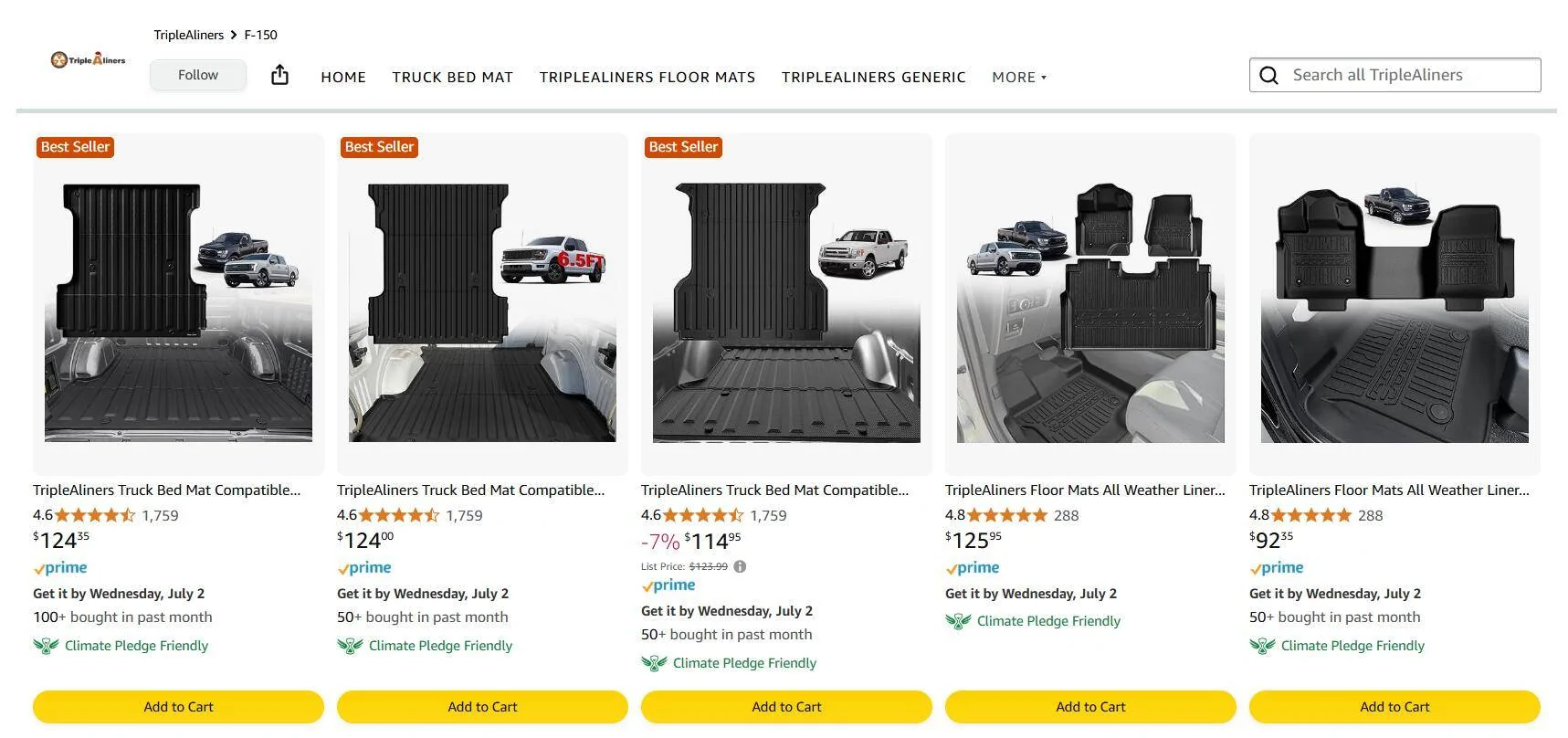Viewport: 1568px width, 738px height.
Task: Open the 6.5FT truck bed mat image
Action: click(x=482, y=304)
